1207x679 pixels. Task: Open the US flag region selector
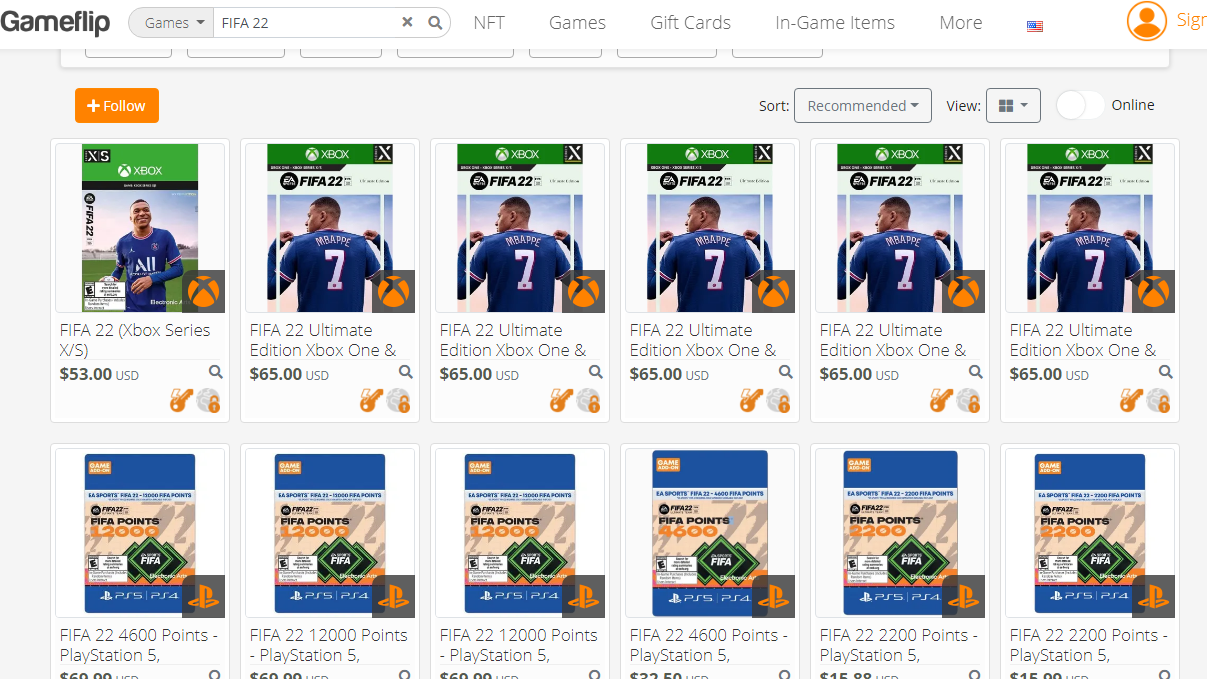tap(1035, 26)
